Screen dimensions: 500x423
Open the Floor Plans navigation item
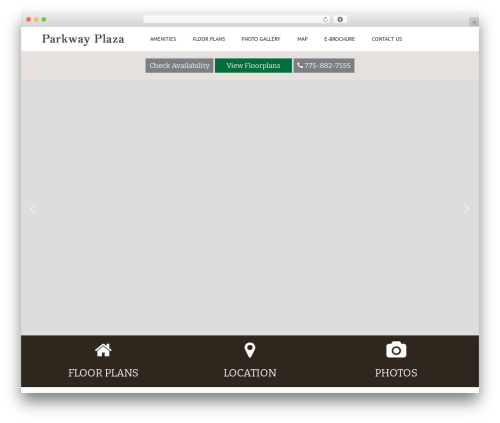tap(209, 39)
